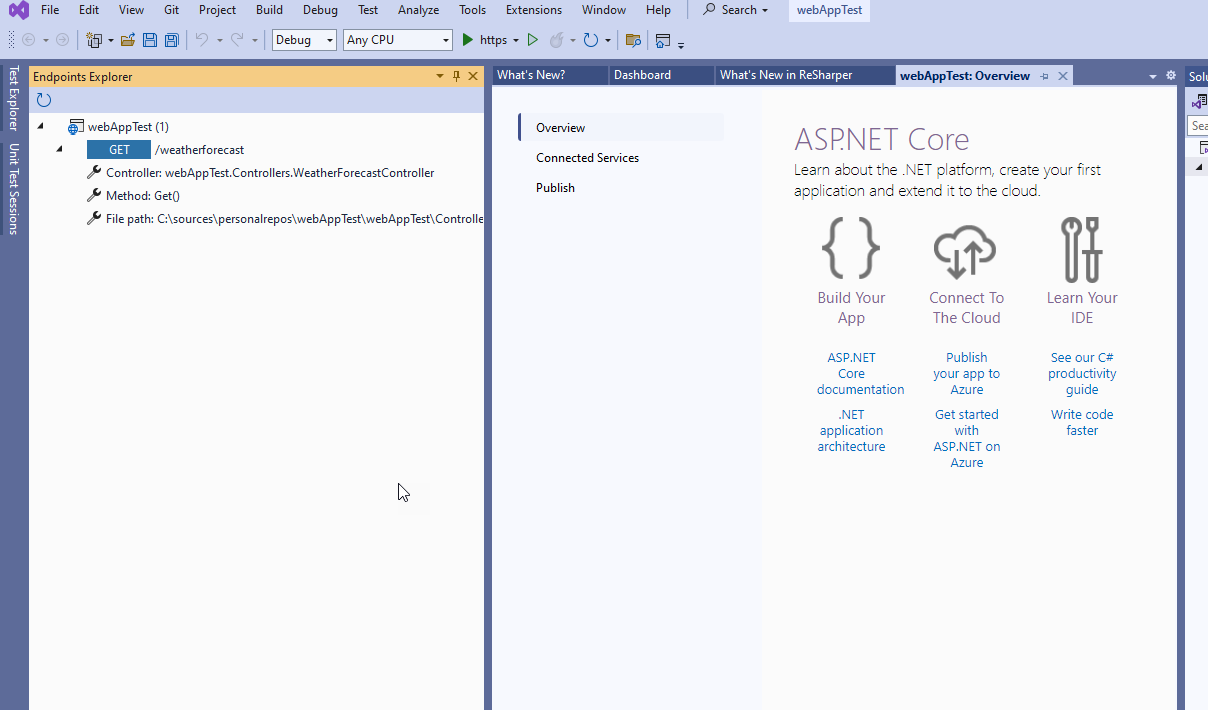
Task: Collapse the webAppTest (1) tree node
Action: pyautogui.click(x=41, y=127)
